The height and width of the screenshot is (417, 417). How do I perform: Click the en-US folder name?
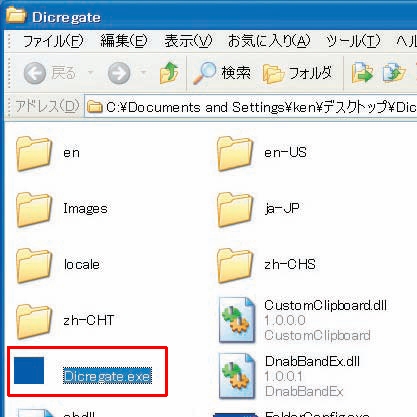point(285,153)
